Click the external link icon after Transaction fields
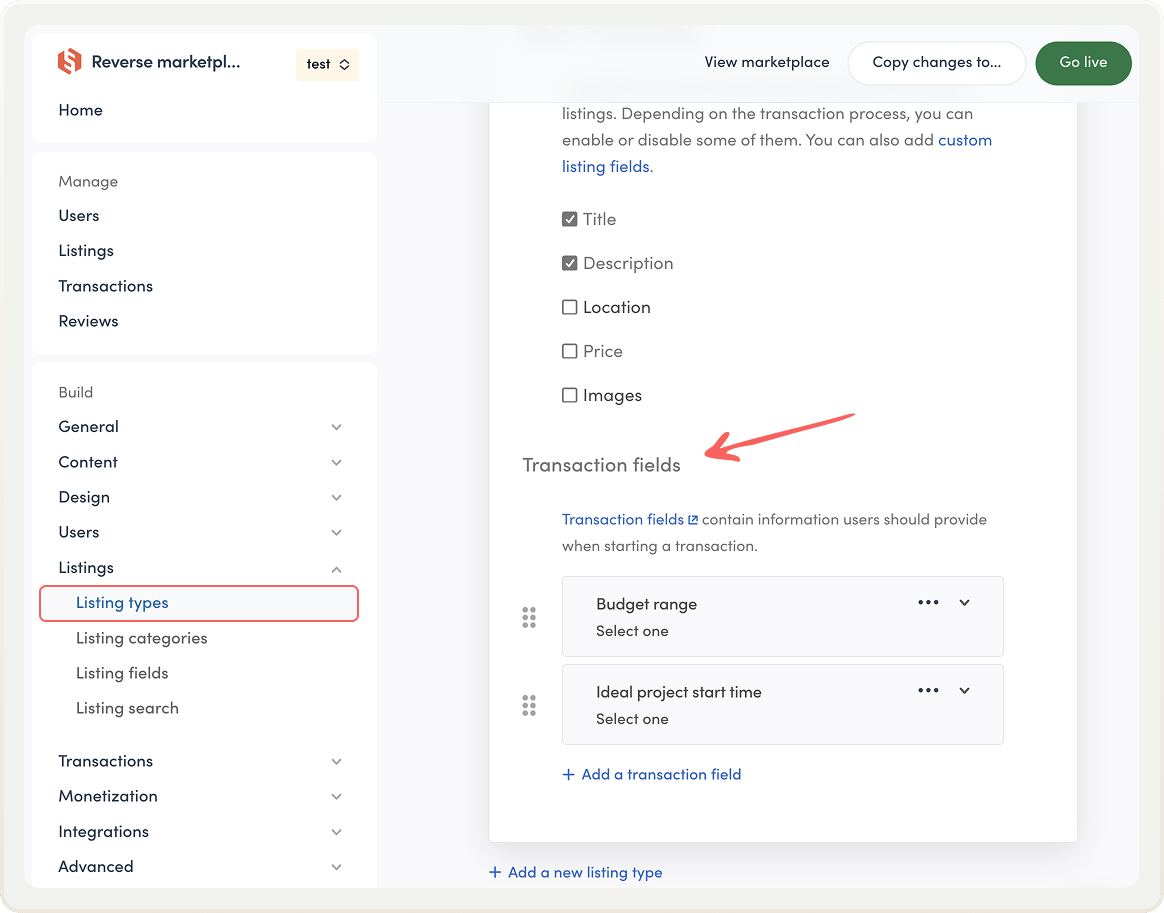The image size is (1164, 913). (693, 520)
